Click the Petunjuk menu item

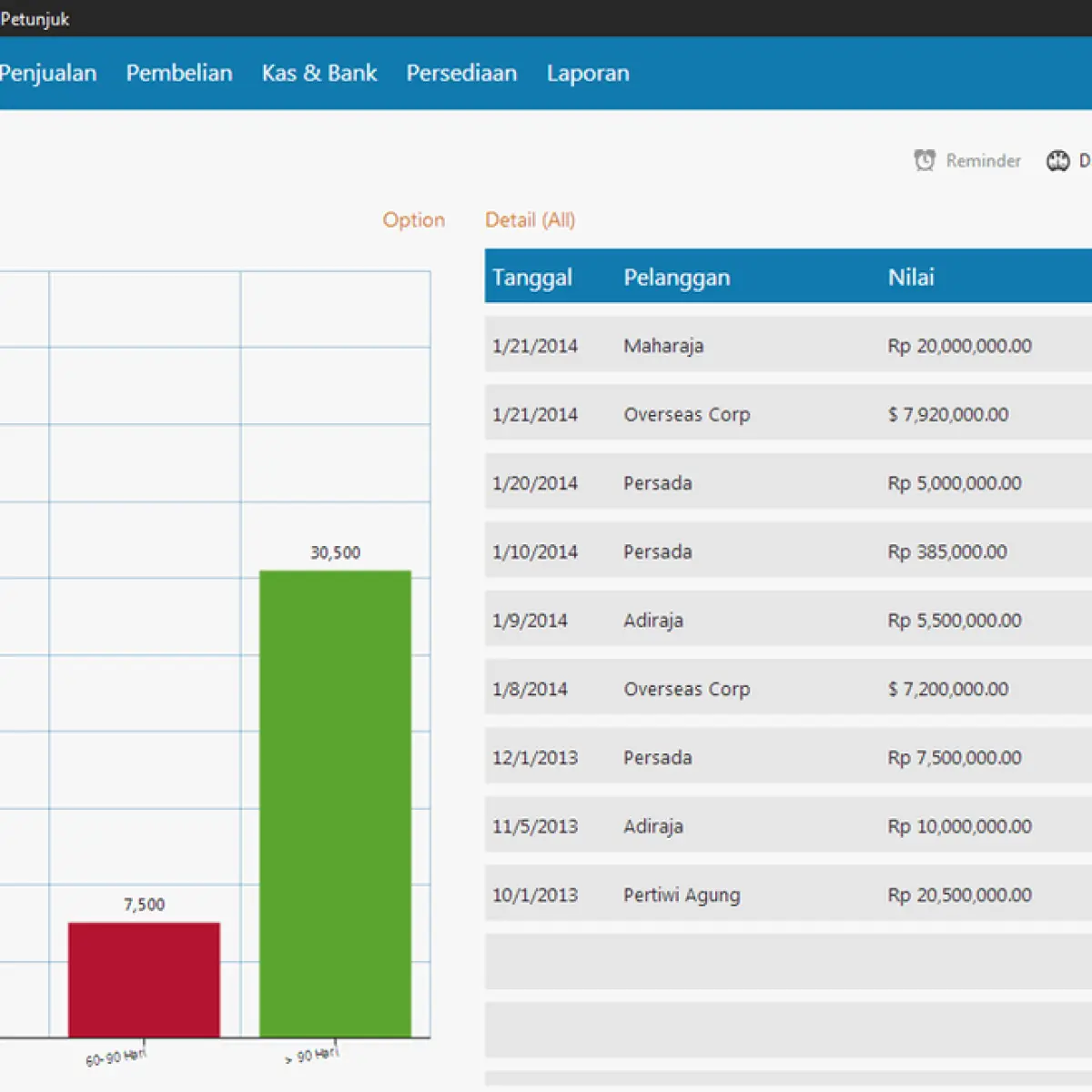(x=35, y=18)
